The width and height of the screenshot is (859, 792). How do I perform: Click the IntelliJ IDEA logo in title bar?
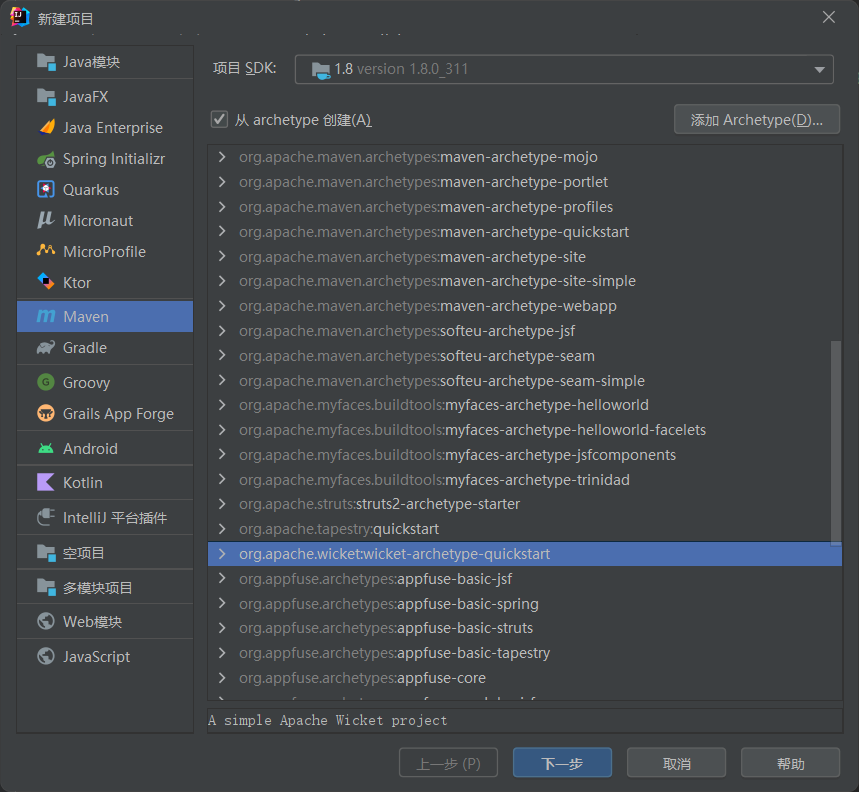(x=20, y=18)
